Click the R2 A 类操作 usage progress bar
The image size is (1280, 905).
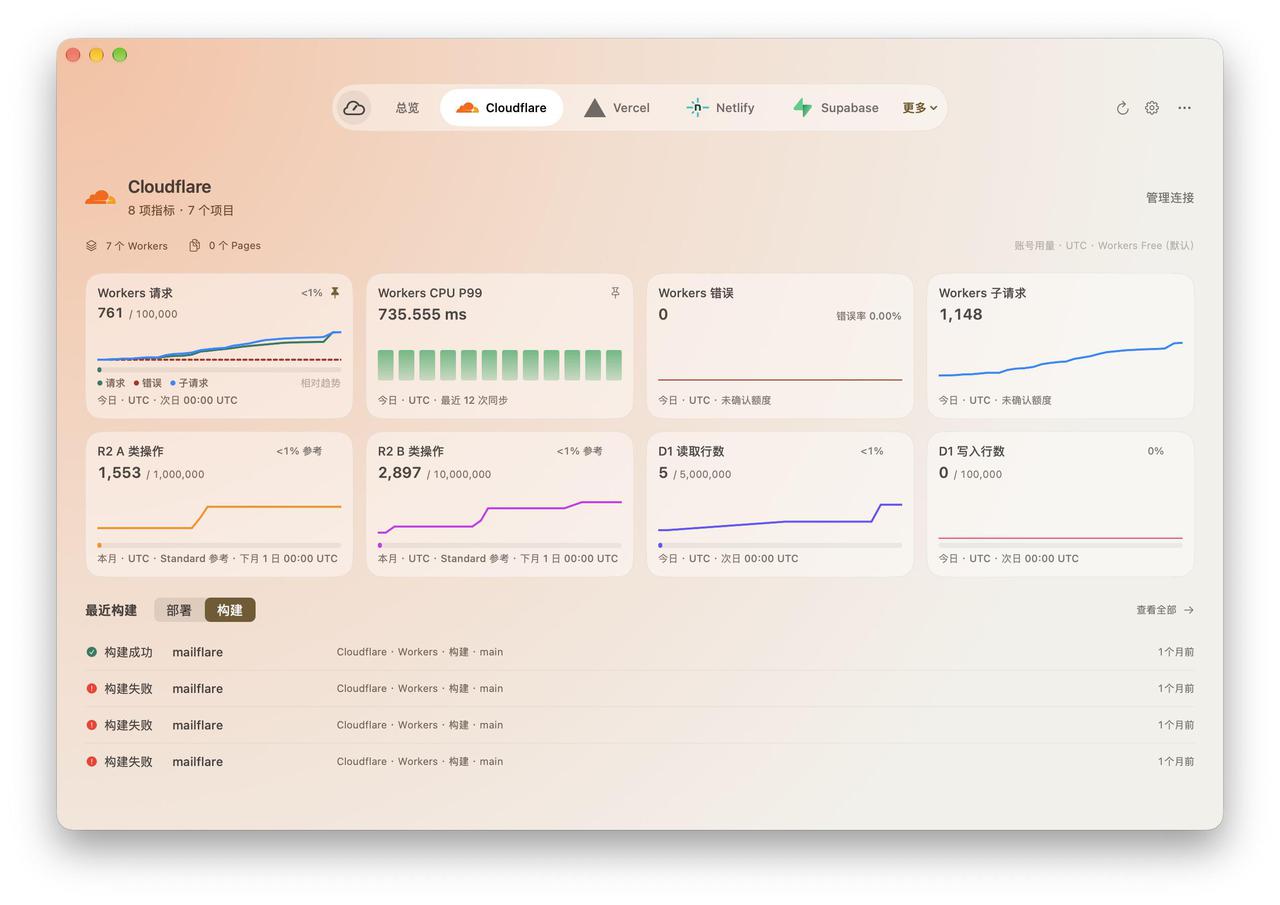coord(219,546)
